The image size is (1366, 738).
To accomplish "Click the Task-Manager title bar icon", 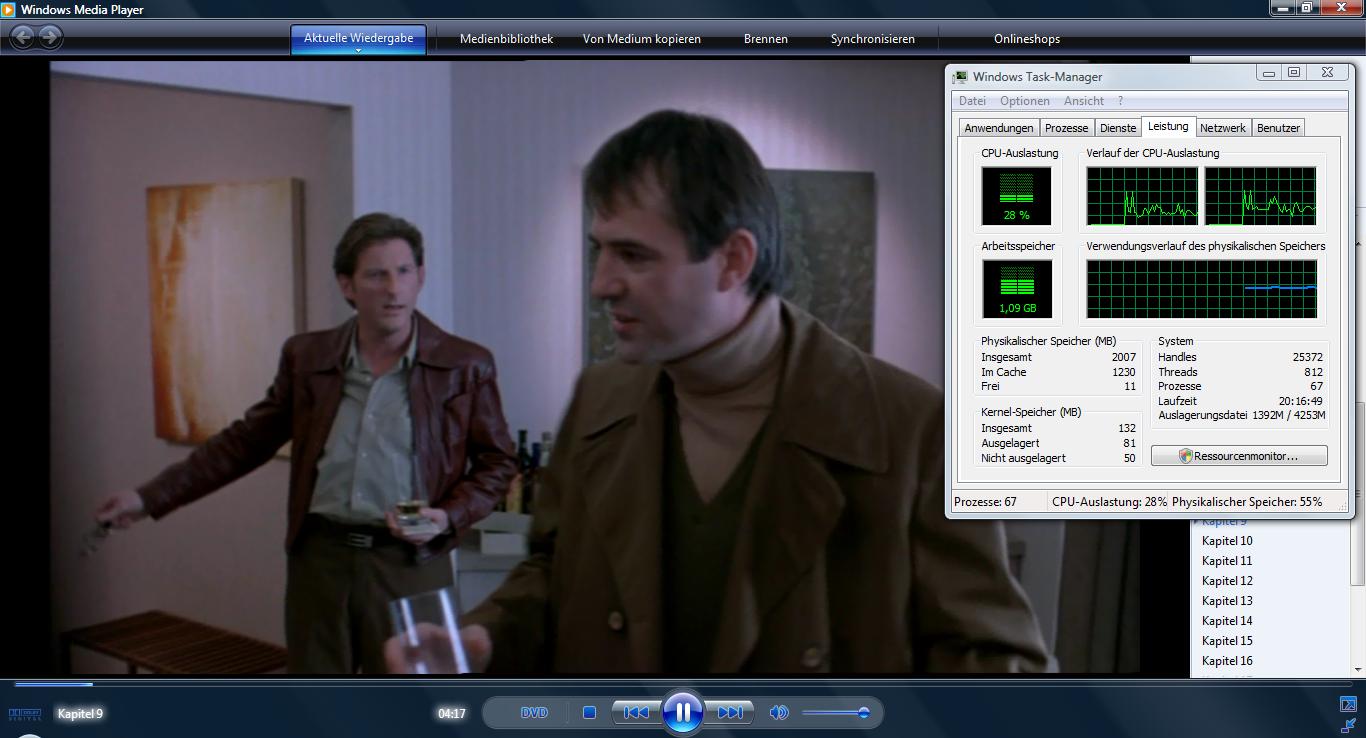I will click(960, 77).
